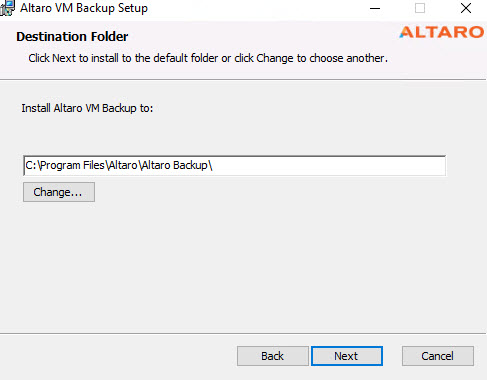Cancel the Altaro VM Backup setup
The width and height of the screenshot is (487, 380).
point(438,356)
